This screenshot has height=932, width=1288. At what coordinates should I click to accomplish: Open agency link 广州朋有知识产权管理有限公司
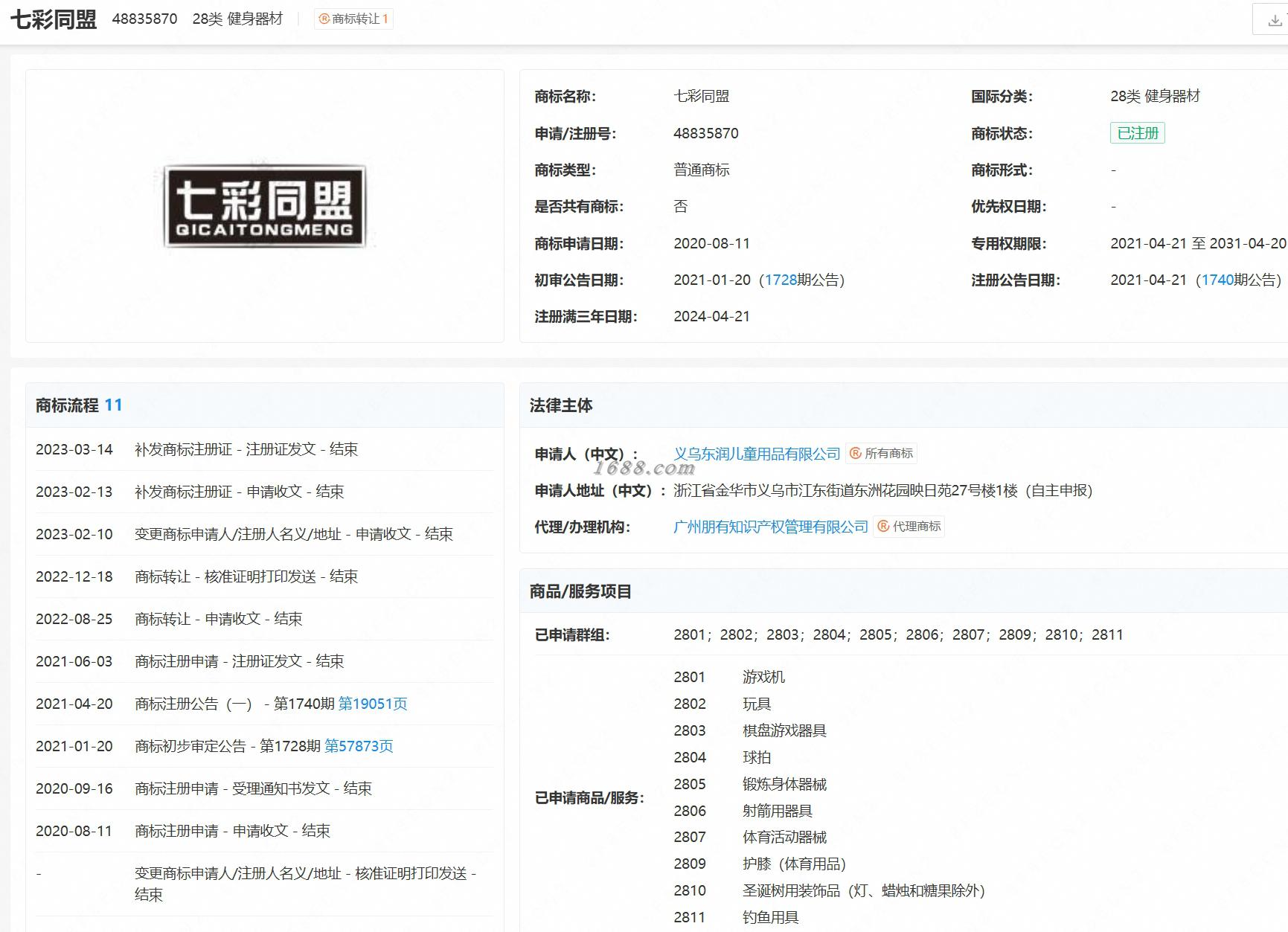point(771,527)
